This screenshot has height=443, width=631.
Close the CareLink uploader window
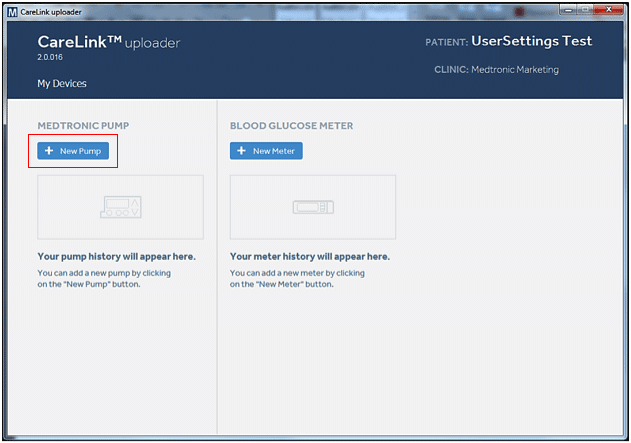pyautogui.click(x=608, y=10)
